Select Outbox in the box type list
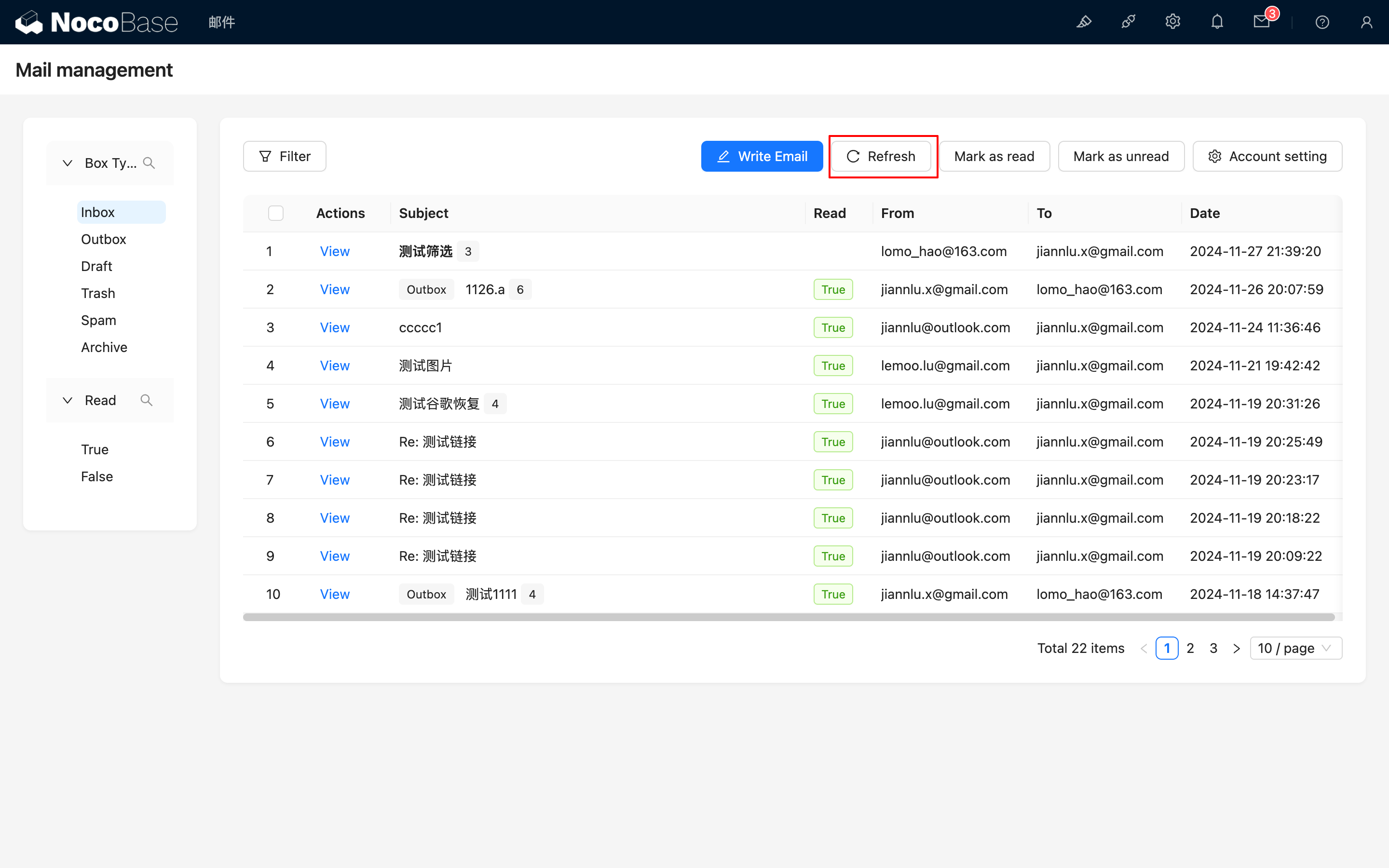The image size is (1389, 868). (x=103, y=239)
